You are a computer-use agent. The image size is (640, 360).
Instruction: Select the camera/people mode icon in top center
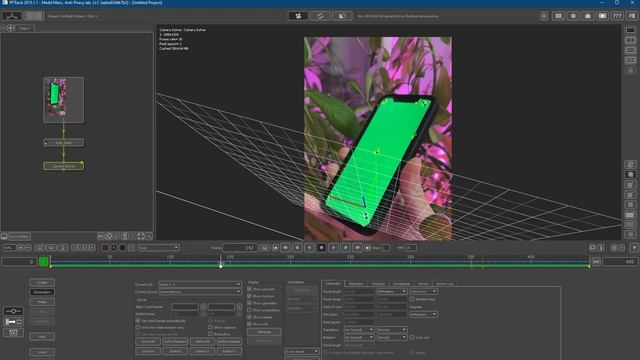click(x=298, y=16)
